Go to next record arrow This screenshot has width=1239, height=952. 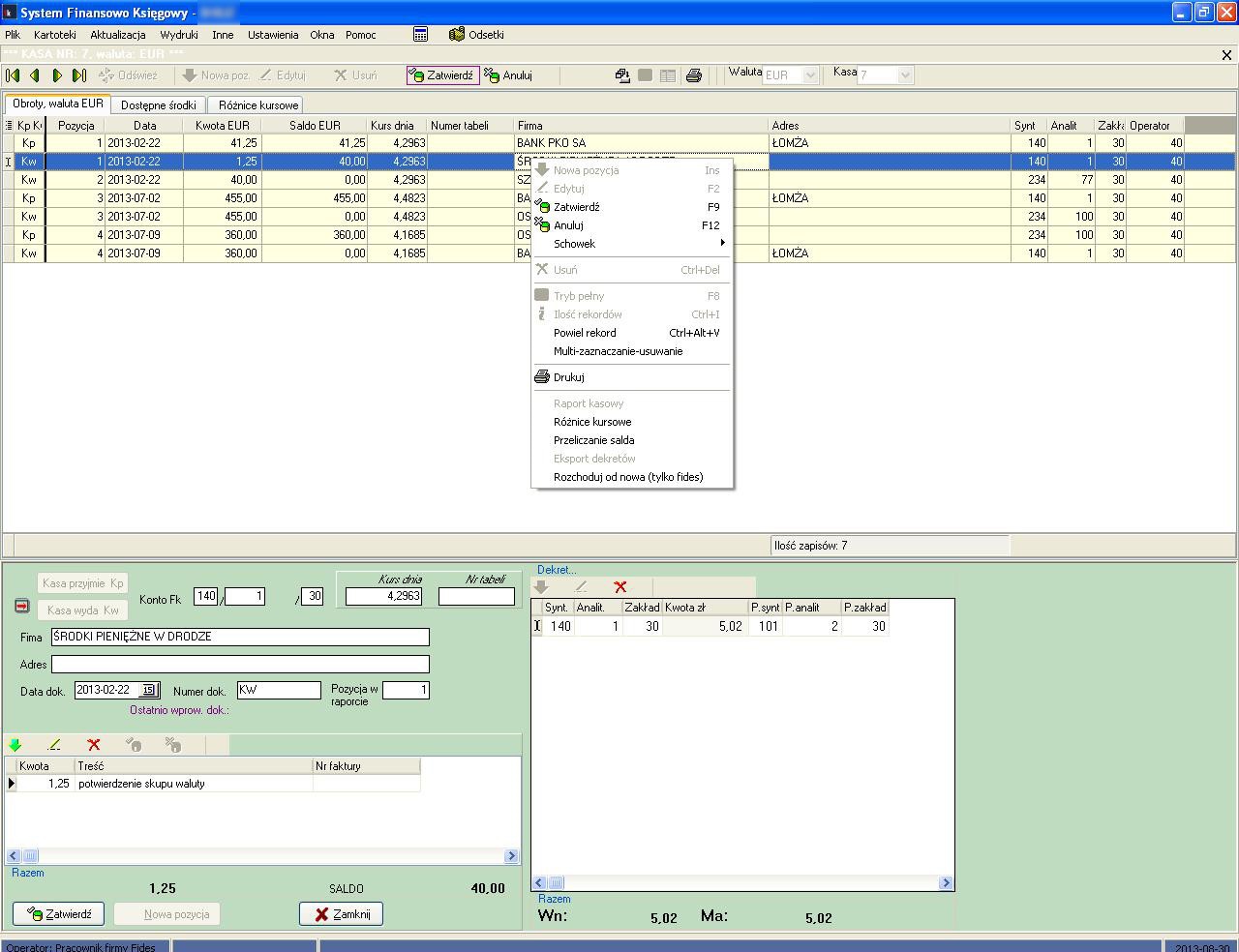(57, 75)
